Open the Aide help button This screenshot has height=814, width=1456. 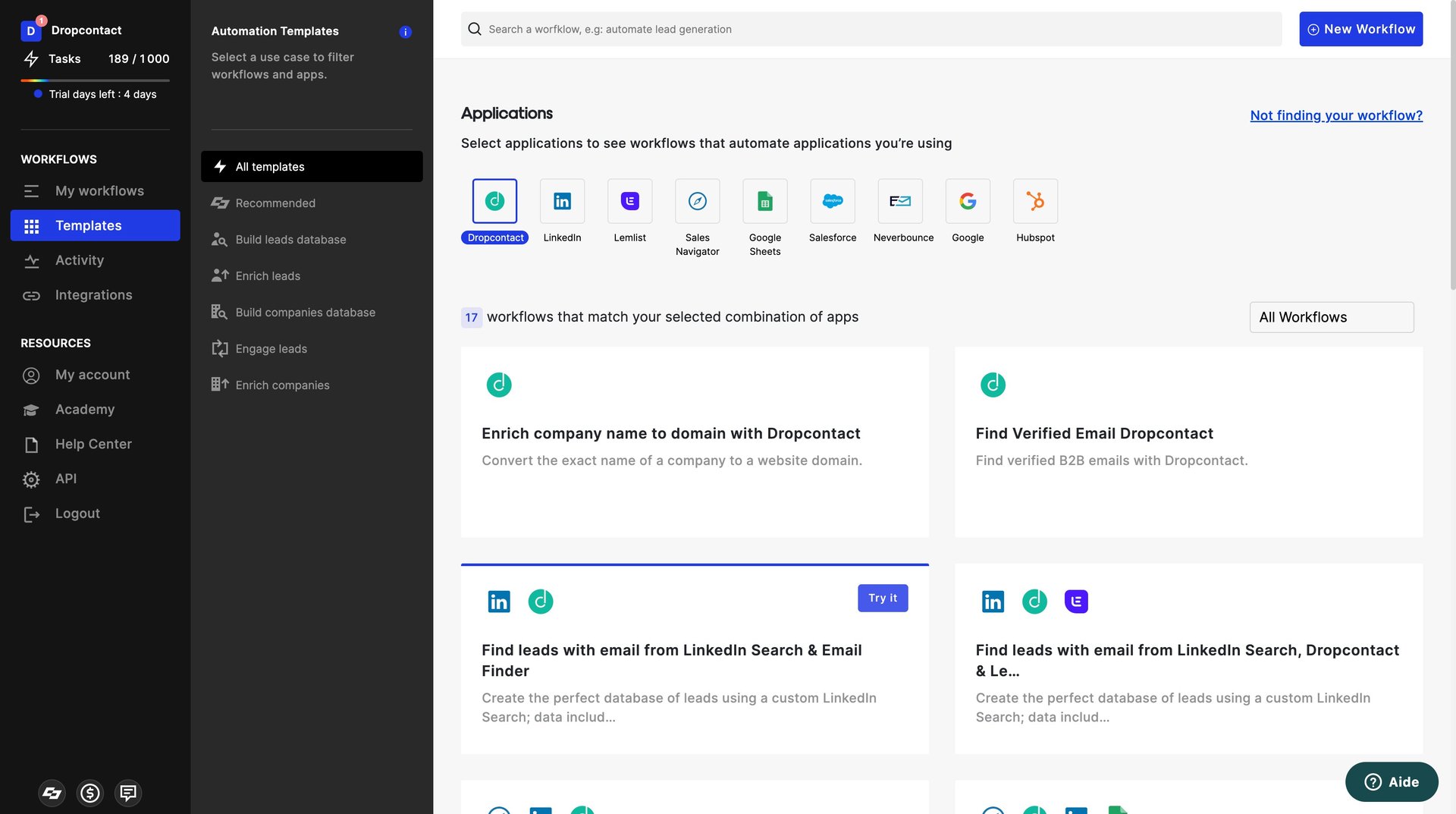(1392, 782)
